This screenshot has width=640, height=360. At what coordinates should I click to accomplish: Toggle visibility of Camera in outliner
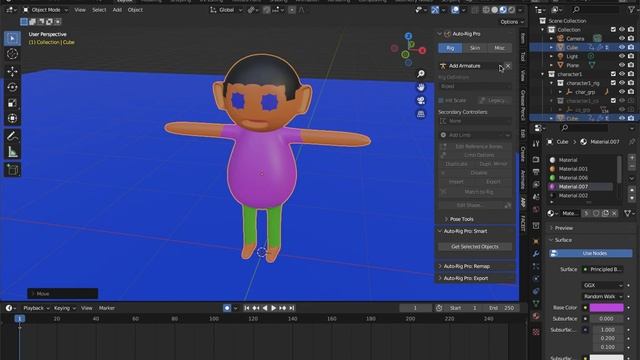pyautogui.click(x=622, y=38)
